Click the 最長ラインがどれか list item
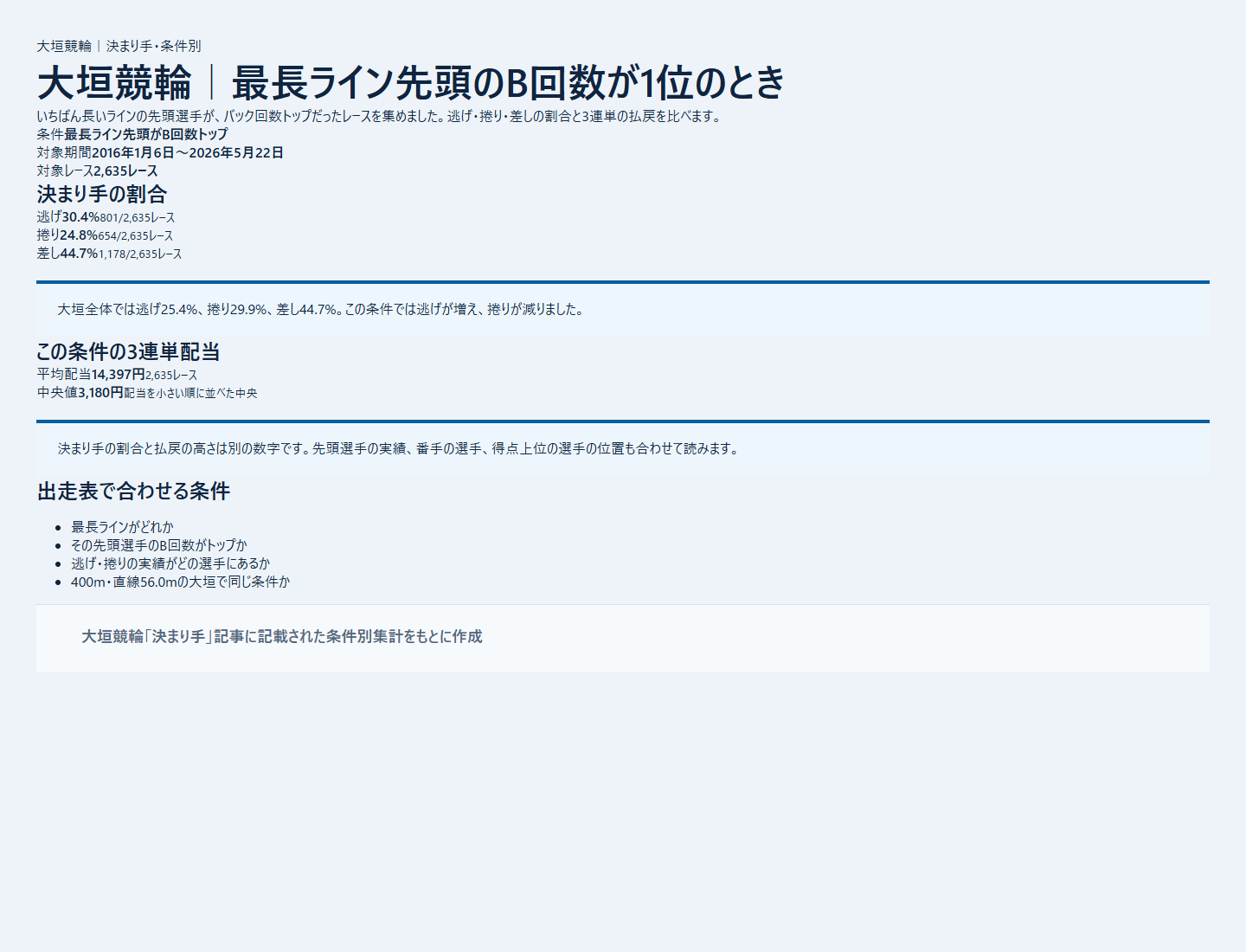The image size is (1246, 952). [122, 527]
